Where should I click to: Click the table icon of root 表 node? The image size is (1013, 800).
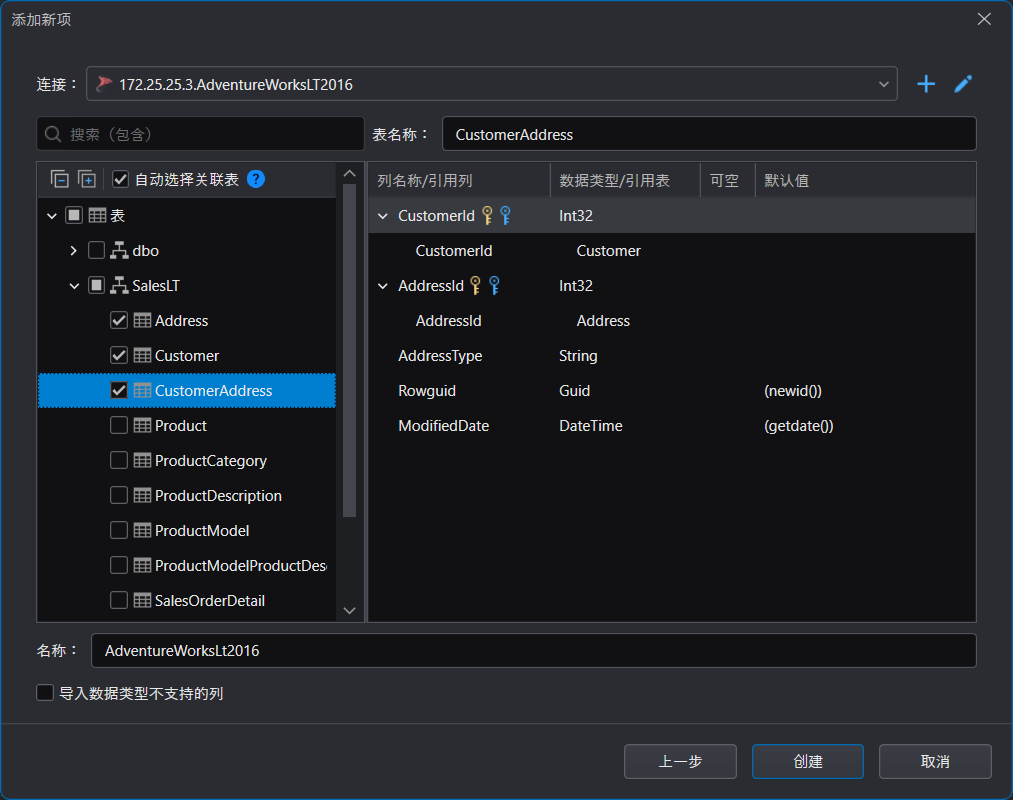click(98, 215)
